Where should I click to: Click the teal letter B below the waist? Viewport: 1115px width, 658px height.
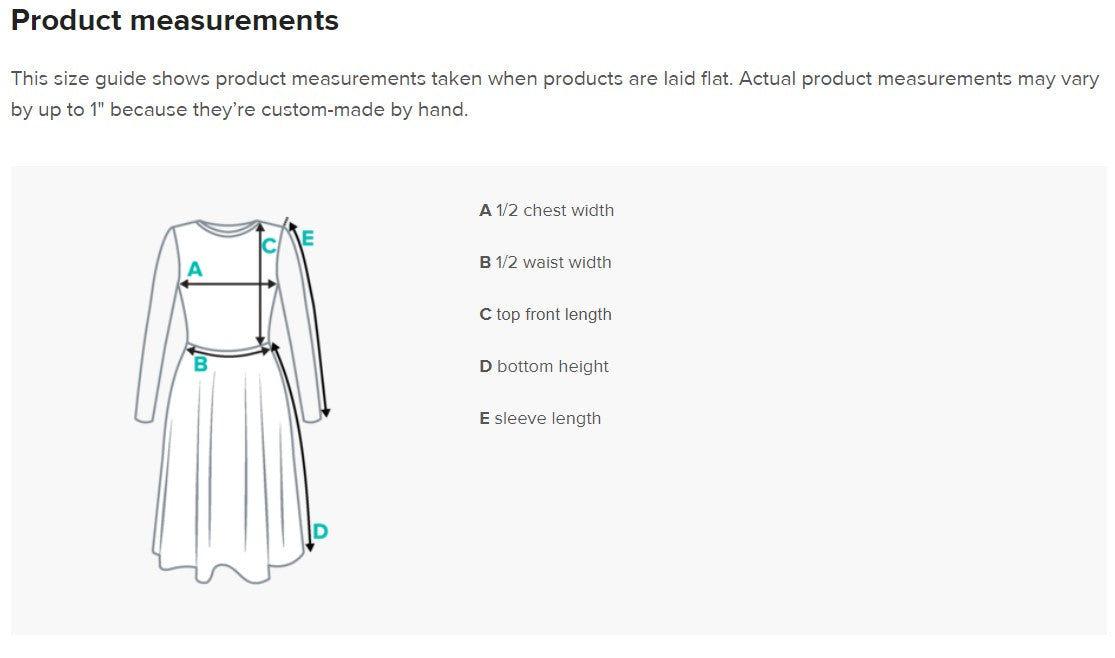(x=200, y=365)
